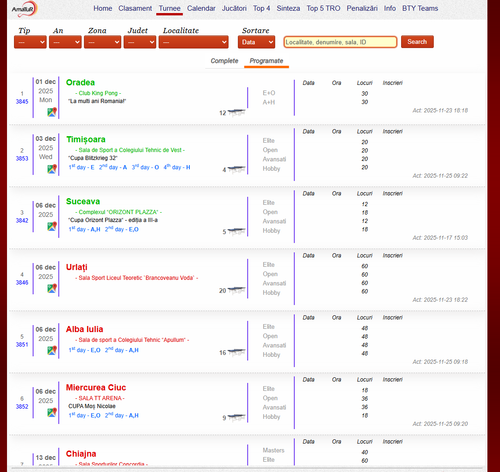Click the Sala Sport Liceul Teoretic 'Brancoveanu Voda' text
The height and width of the screenshot is (472, 500).
point(137,278)
